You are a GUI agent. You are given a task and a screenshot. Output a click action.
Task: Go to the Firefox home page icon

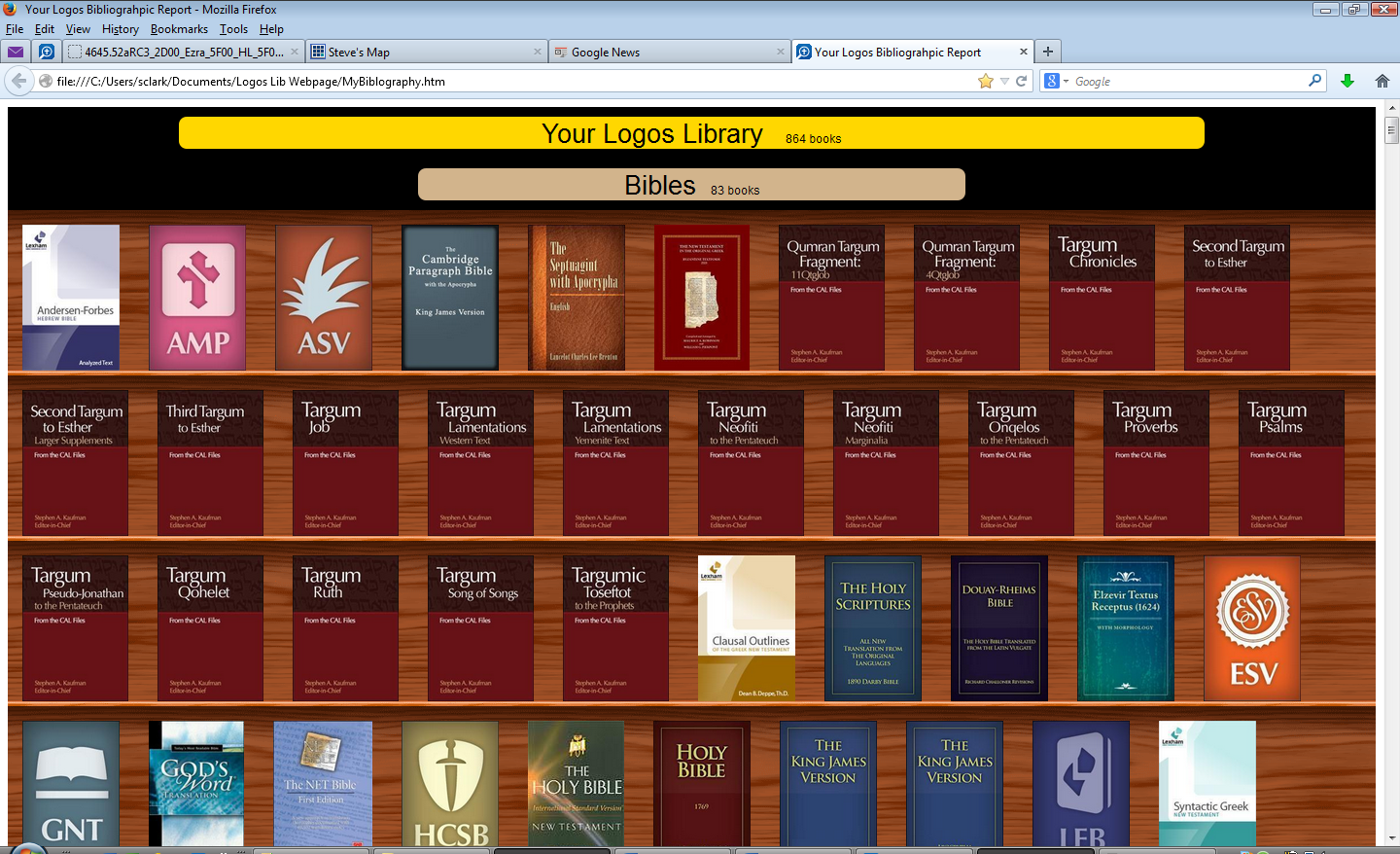coord(1382,81)
